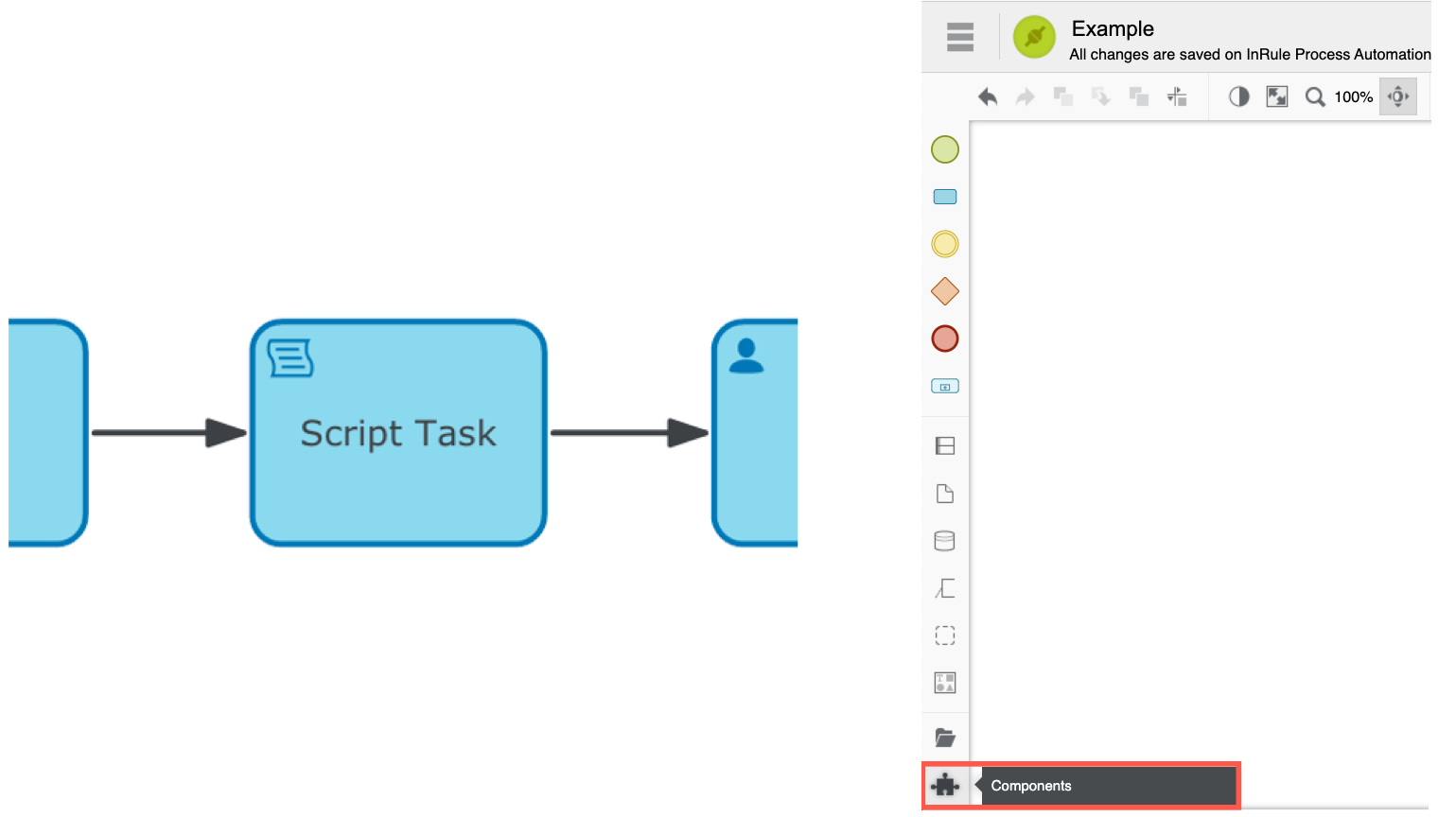Select the pool/lane shape icon
1456x817 pixels.
pos(944,446)
